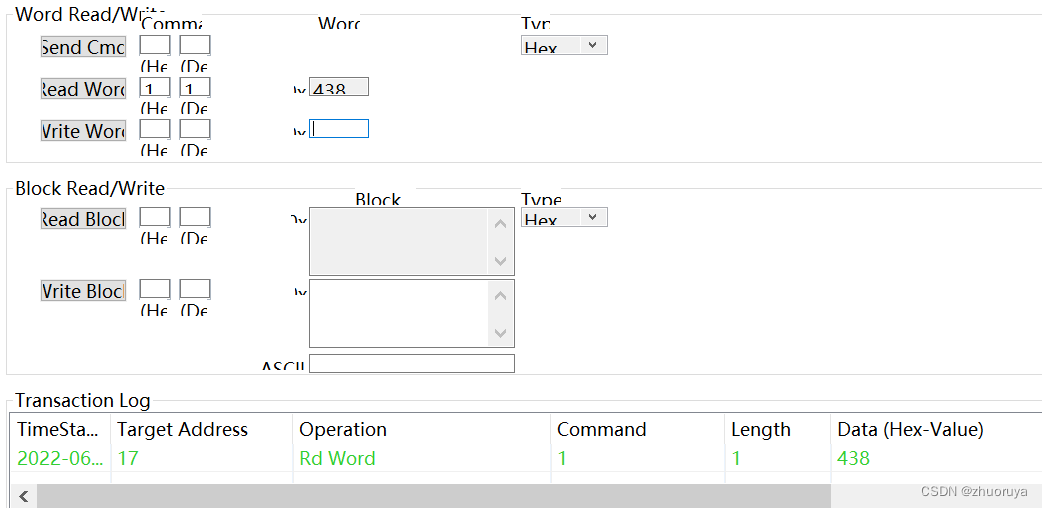1042x508 pixels.
Task: Click Read Block area scroll up arrow
Action: (500, 223)
